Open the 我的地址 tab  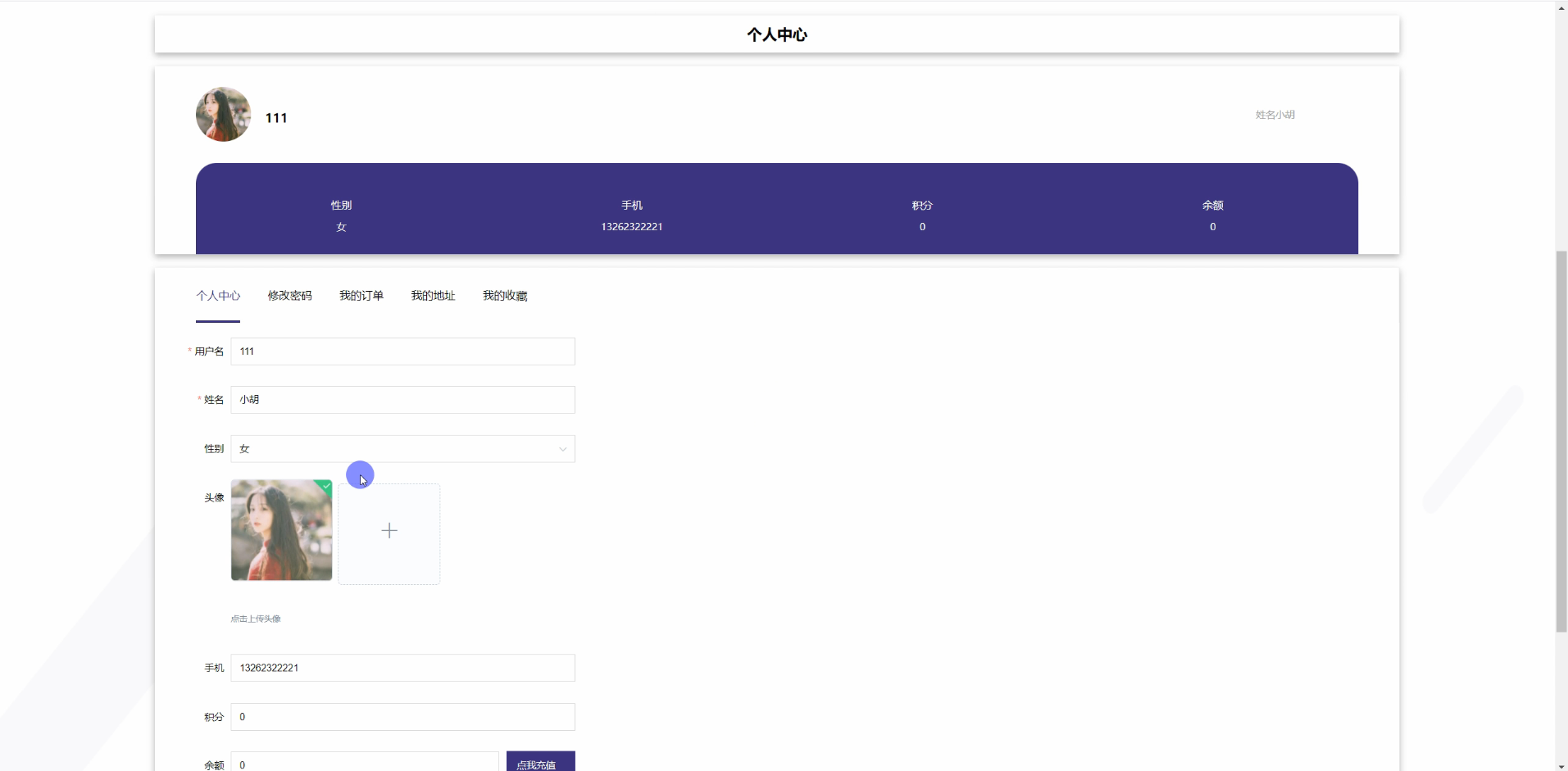pos(433,296)
